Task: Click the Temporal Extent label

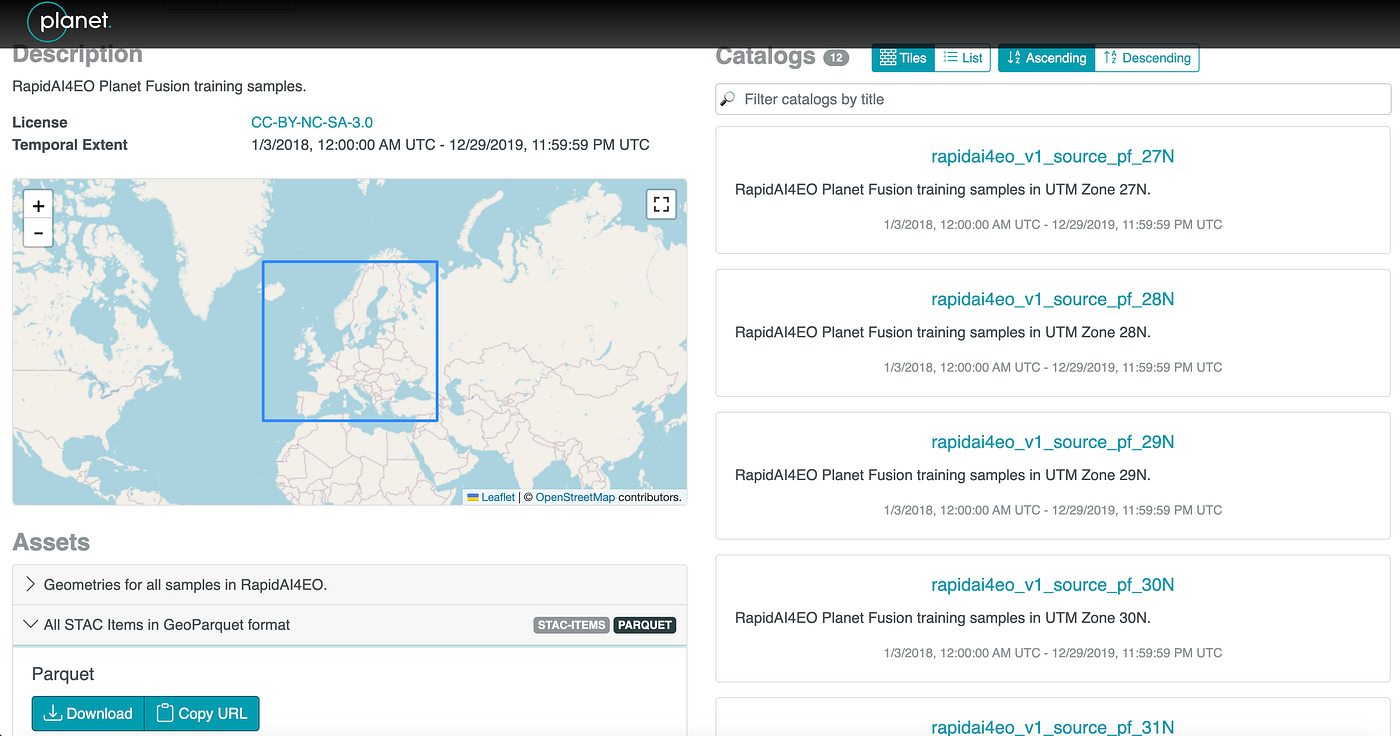Action: 70,145
